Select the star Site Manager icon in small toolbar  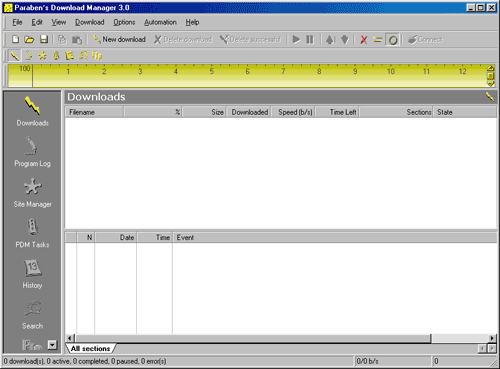click(42, 55)
